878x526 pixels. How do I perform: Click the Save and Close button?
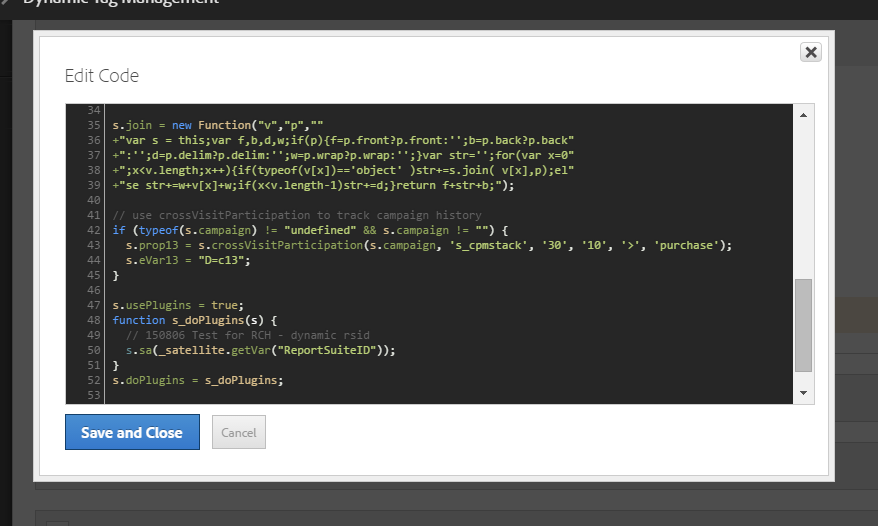[132, 432]
